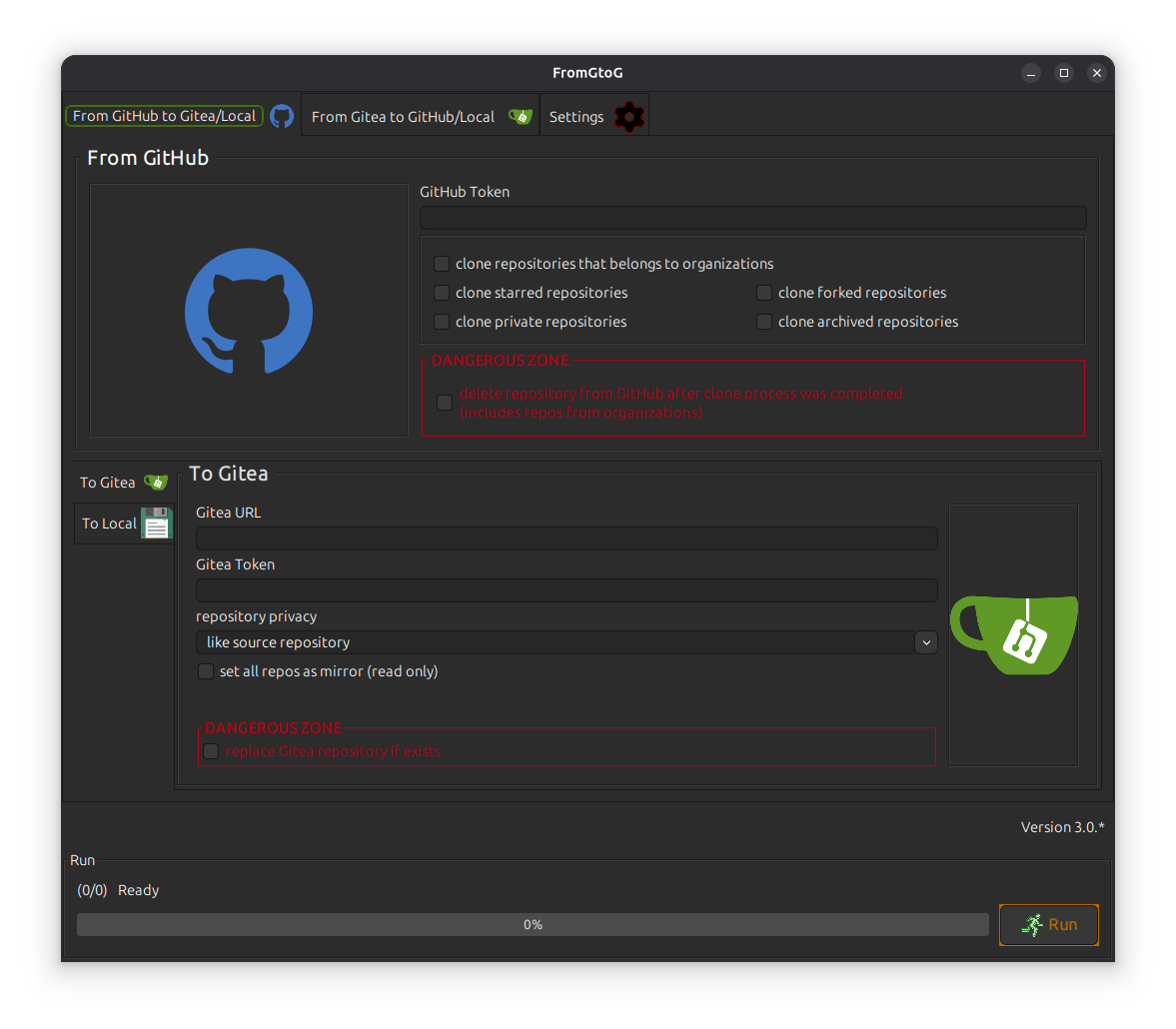Toggle replace Gitea repository if exists
1176x1029 pixels.
tap(211, 751)
